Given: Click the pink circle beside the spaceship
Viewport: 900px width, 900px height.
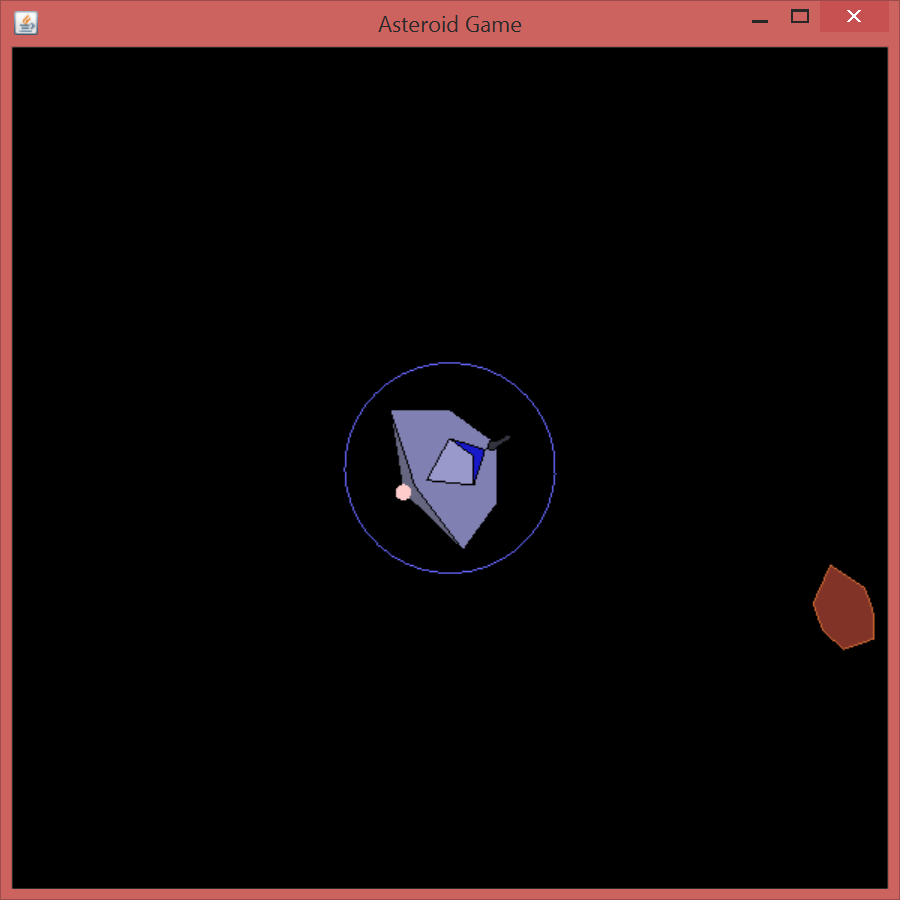Looking at the screenshot, I should [403, 492].
